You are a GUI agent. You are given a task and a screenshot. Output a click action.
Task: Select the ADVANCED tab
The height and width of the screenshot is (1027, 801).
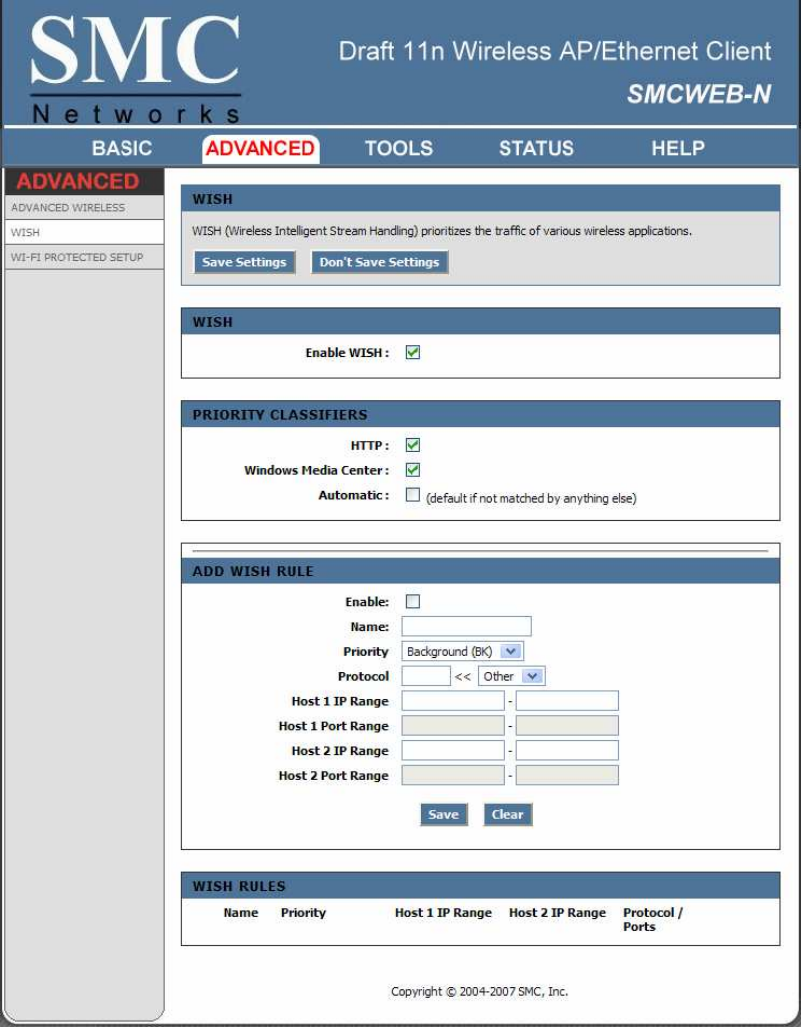pyautogui.click(x=260, y=148)
